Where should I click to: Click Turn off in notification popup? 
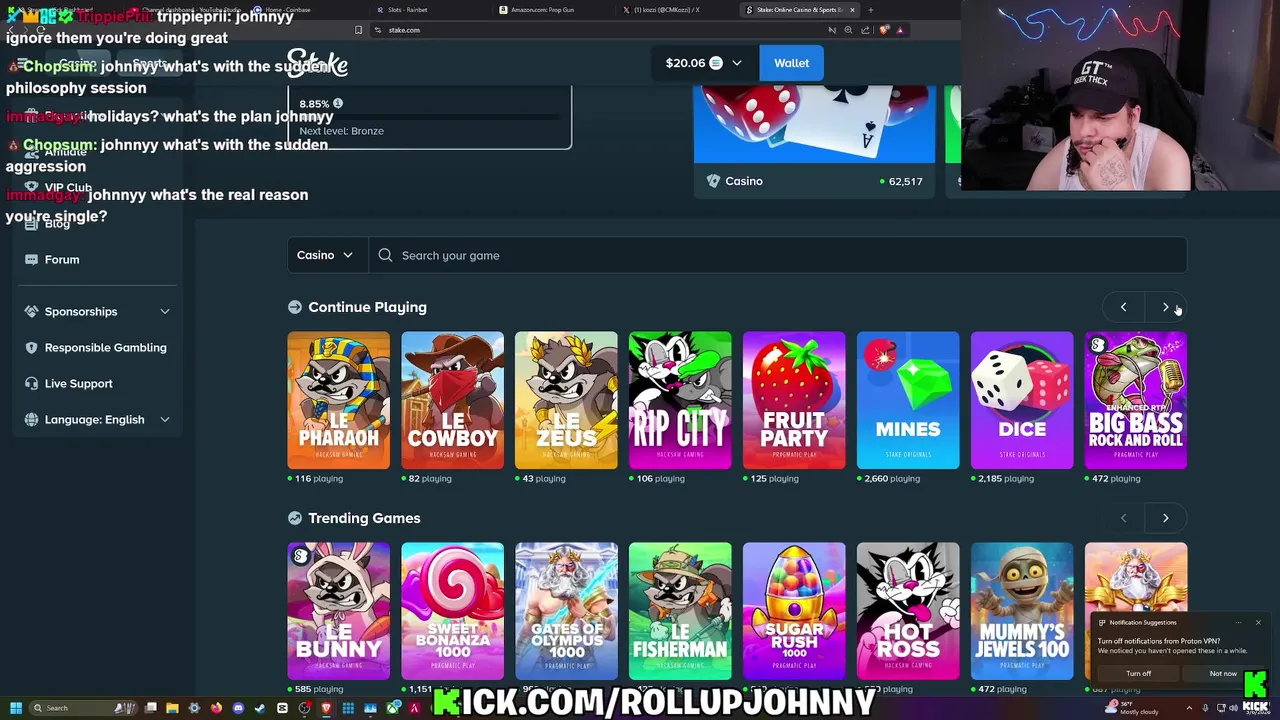[1138, 673]
